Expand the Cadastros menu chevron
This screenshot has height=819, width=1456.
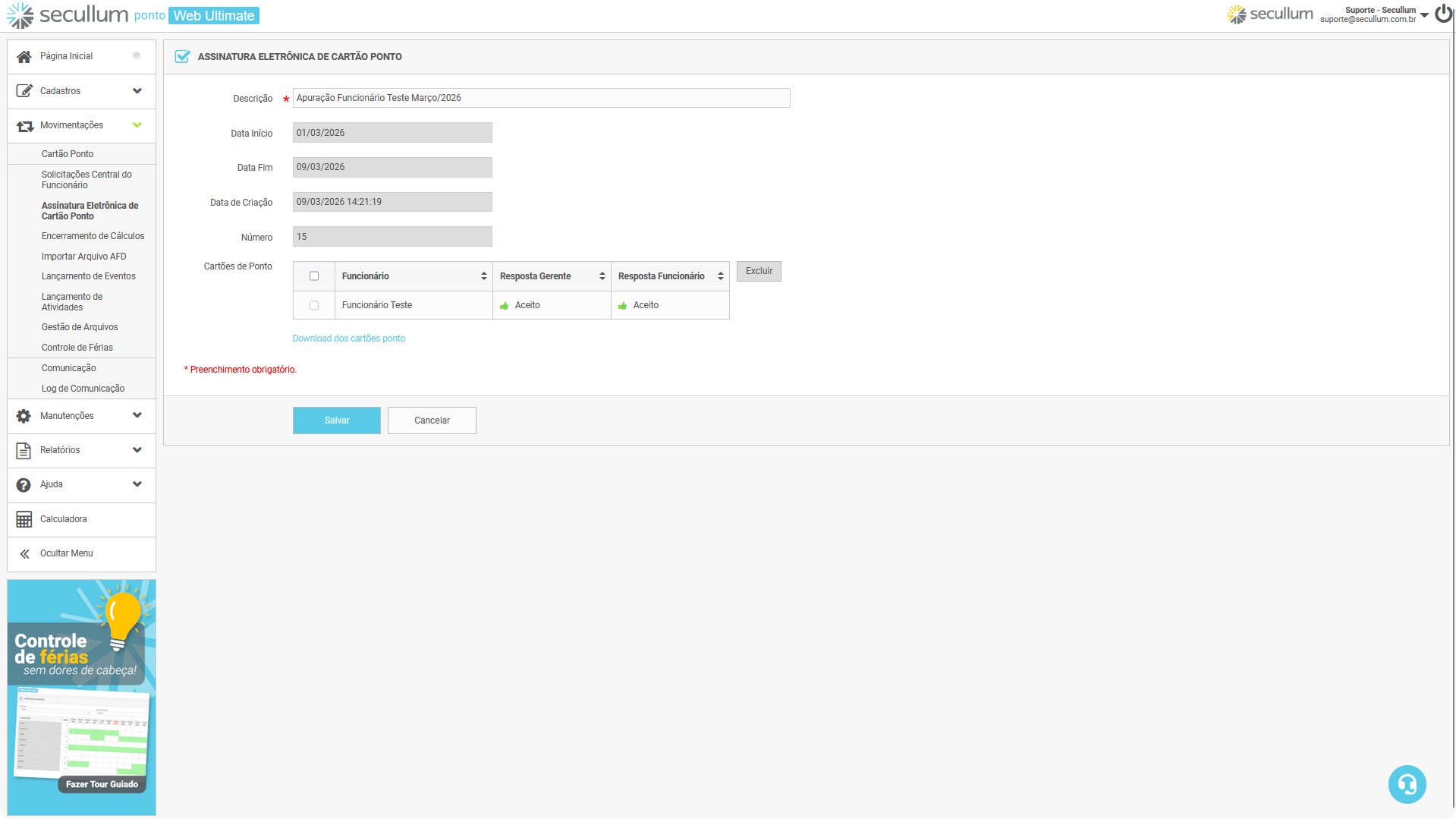[137, 91]
